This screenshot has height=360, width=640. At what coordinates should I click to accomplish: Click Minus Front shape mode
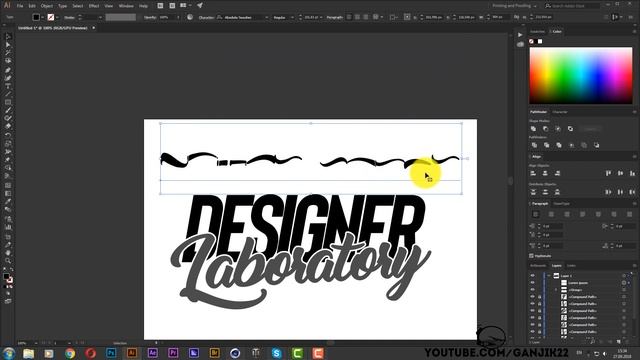pos(546,129)
